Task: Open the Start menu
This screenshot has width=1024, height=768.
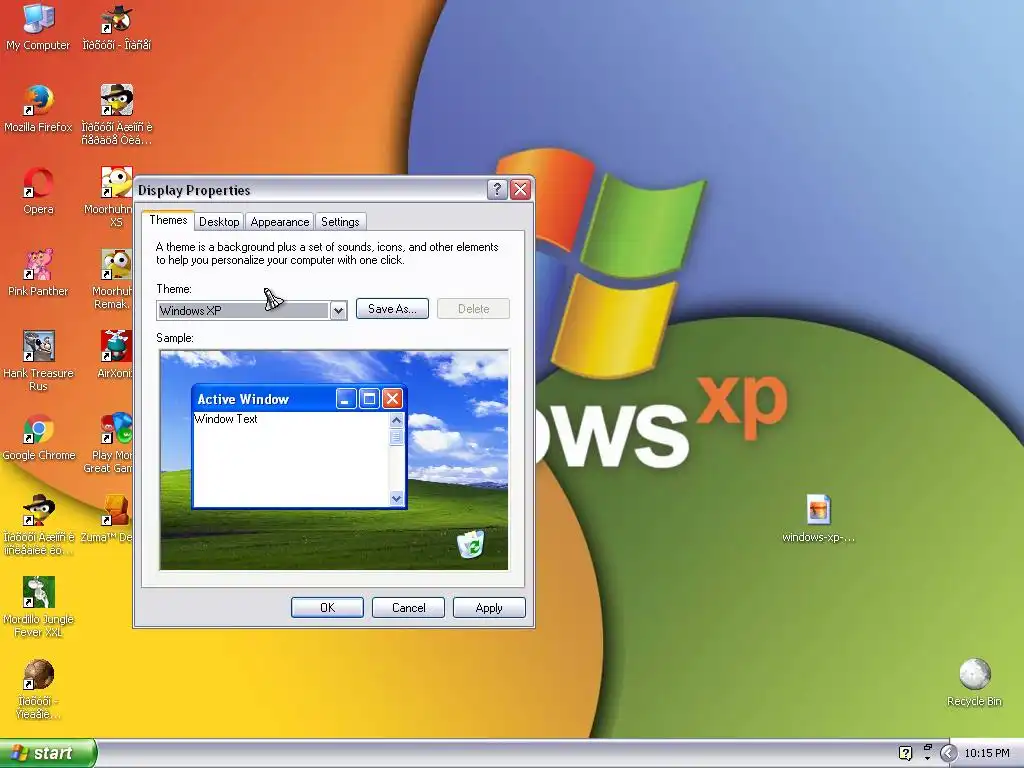Action: [x=48, y=753]
